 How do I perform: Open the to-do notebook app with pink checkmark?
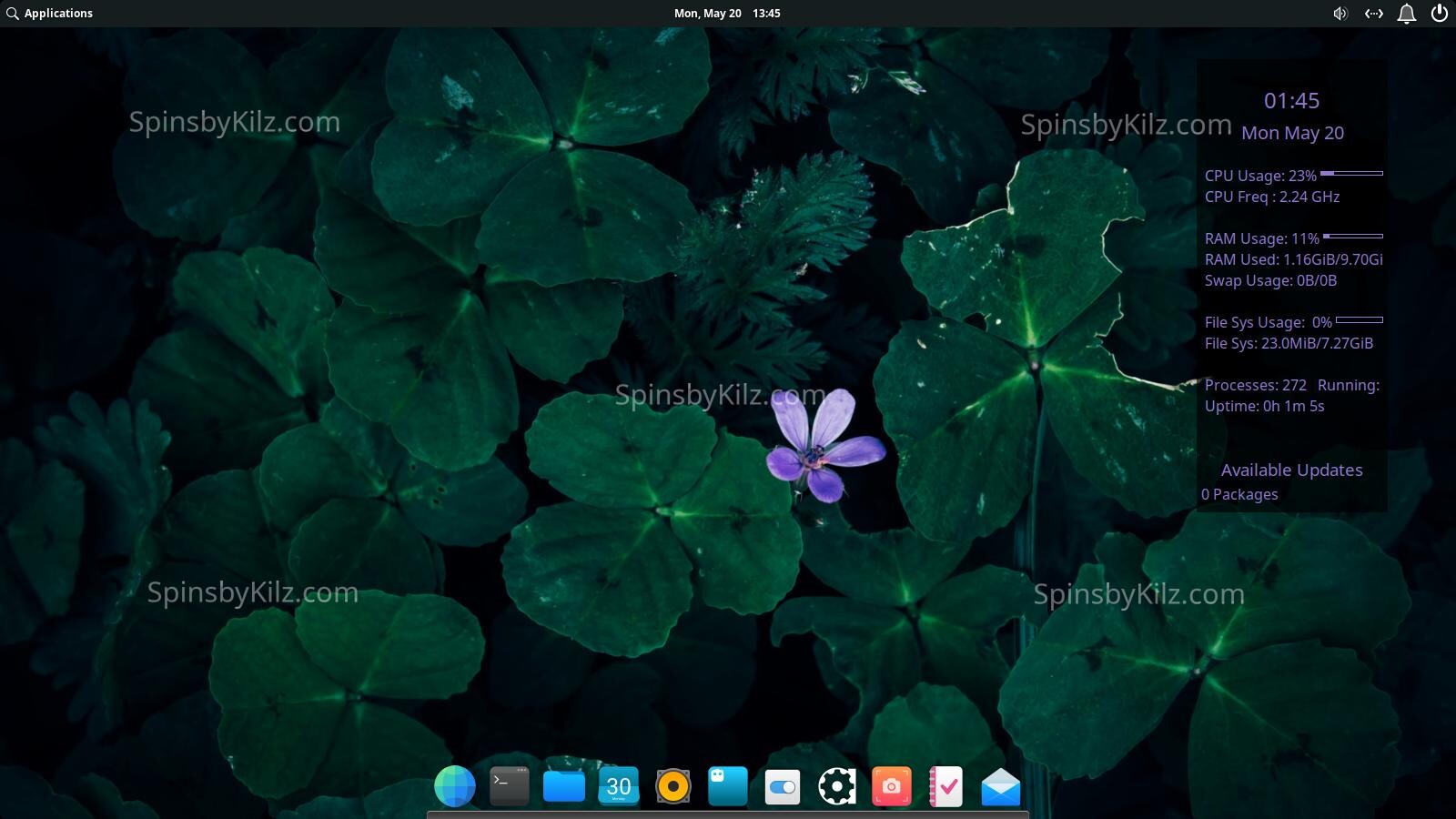tap(945, 784)
